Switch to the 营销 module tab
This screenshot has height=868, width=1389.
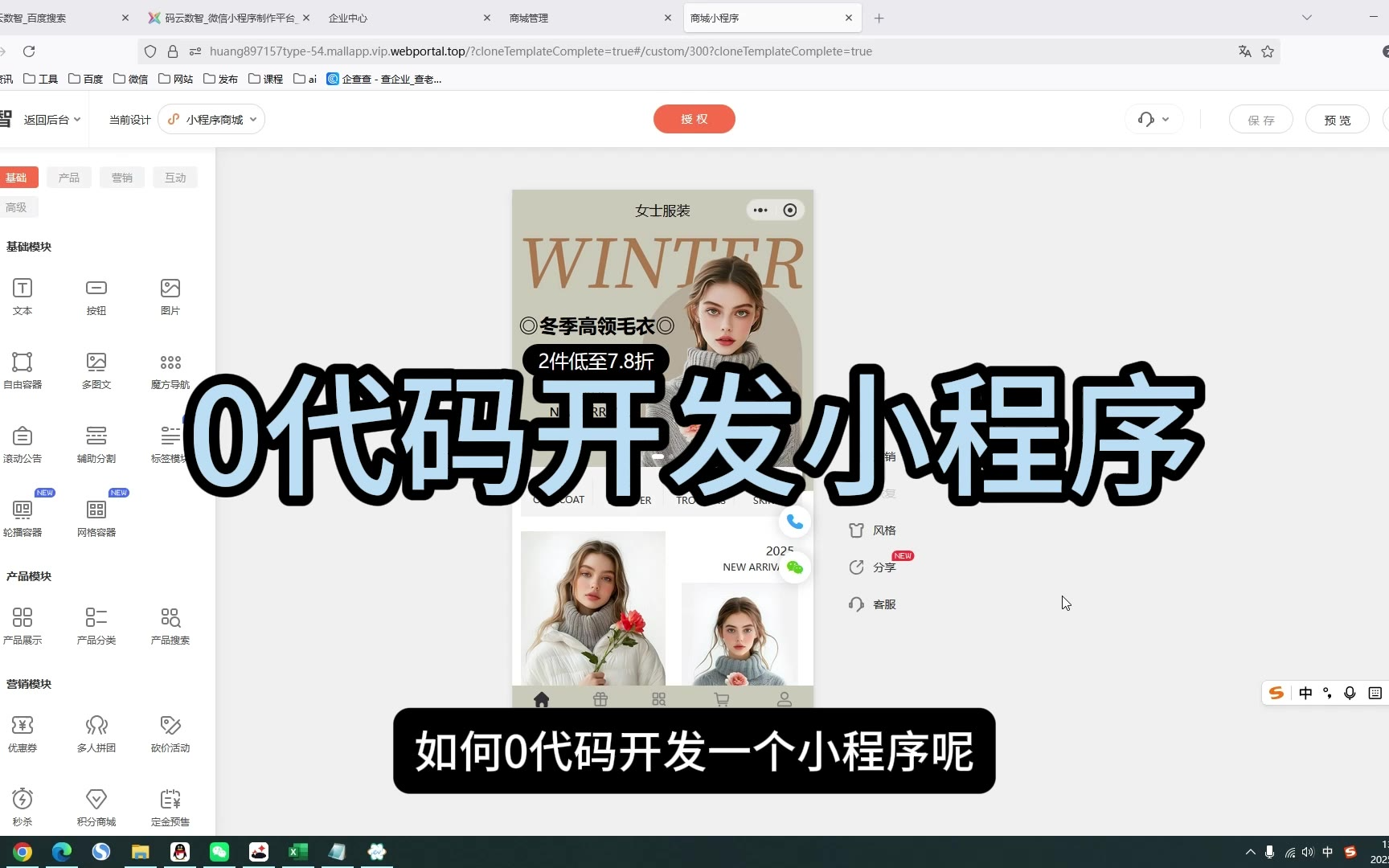tap(122, 178)
